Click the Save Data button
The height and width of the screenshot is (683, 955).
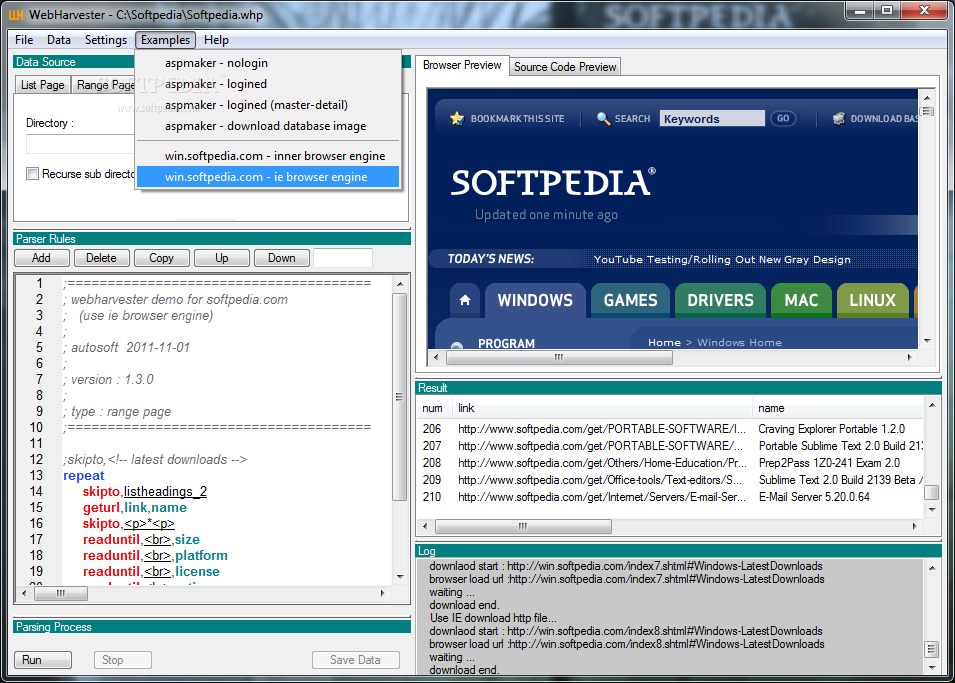[356, 660]
